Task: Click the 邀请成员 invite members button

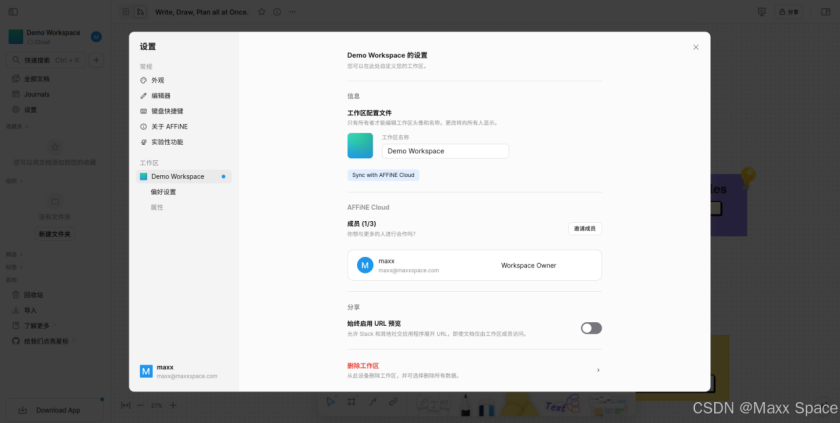Action: 584,229
